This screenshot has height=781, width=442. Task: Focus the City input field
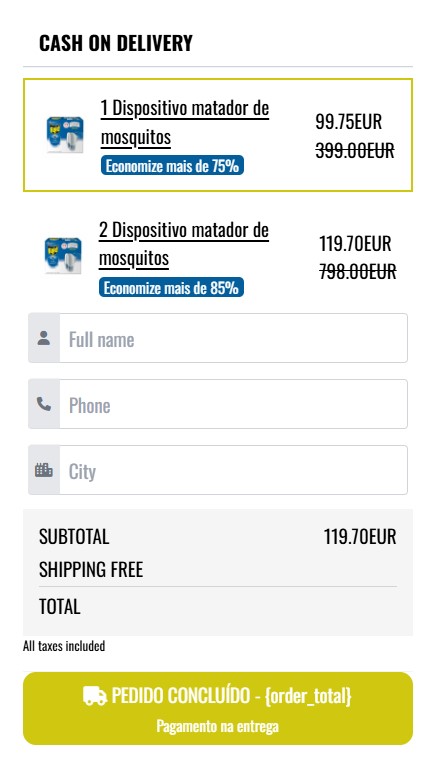pos(233,470)
